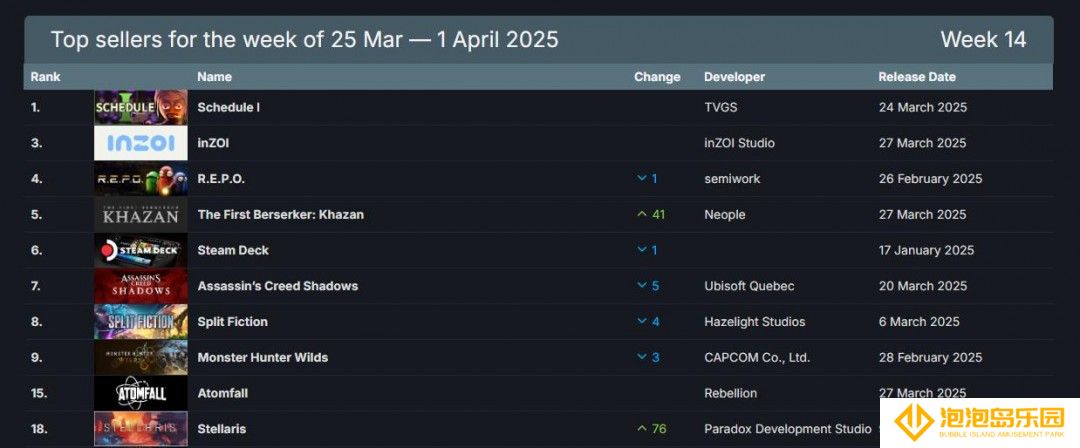This screenshot has height=448, width=1080.
Task: Open the CAPCOM Co., Ltd. developer link
Action: click(757, 358)
